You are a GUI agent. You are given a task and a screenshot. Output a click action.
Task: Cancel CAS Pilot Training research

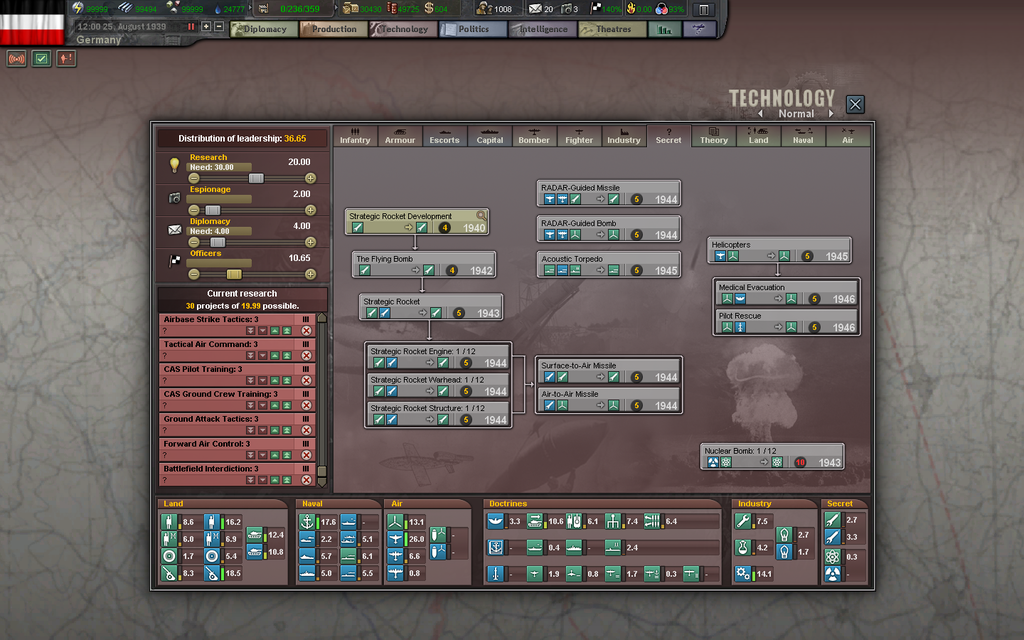306,380
